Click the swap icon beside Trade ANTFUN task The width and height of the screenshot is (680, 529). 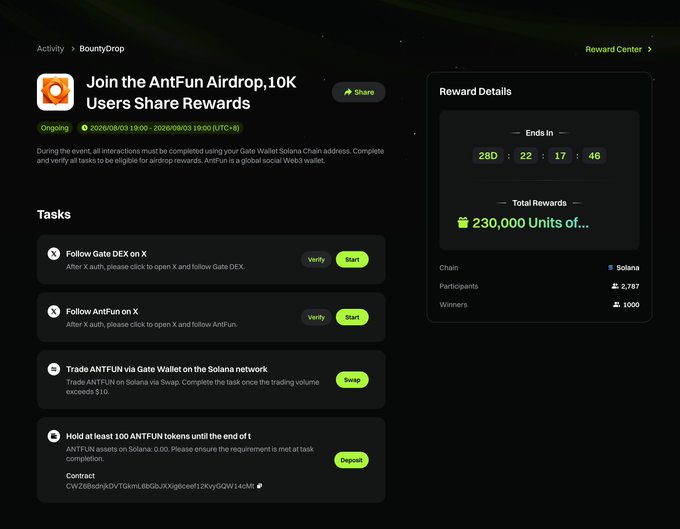tap(54, 369)
